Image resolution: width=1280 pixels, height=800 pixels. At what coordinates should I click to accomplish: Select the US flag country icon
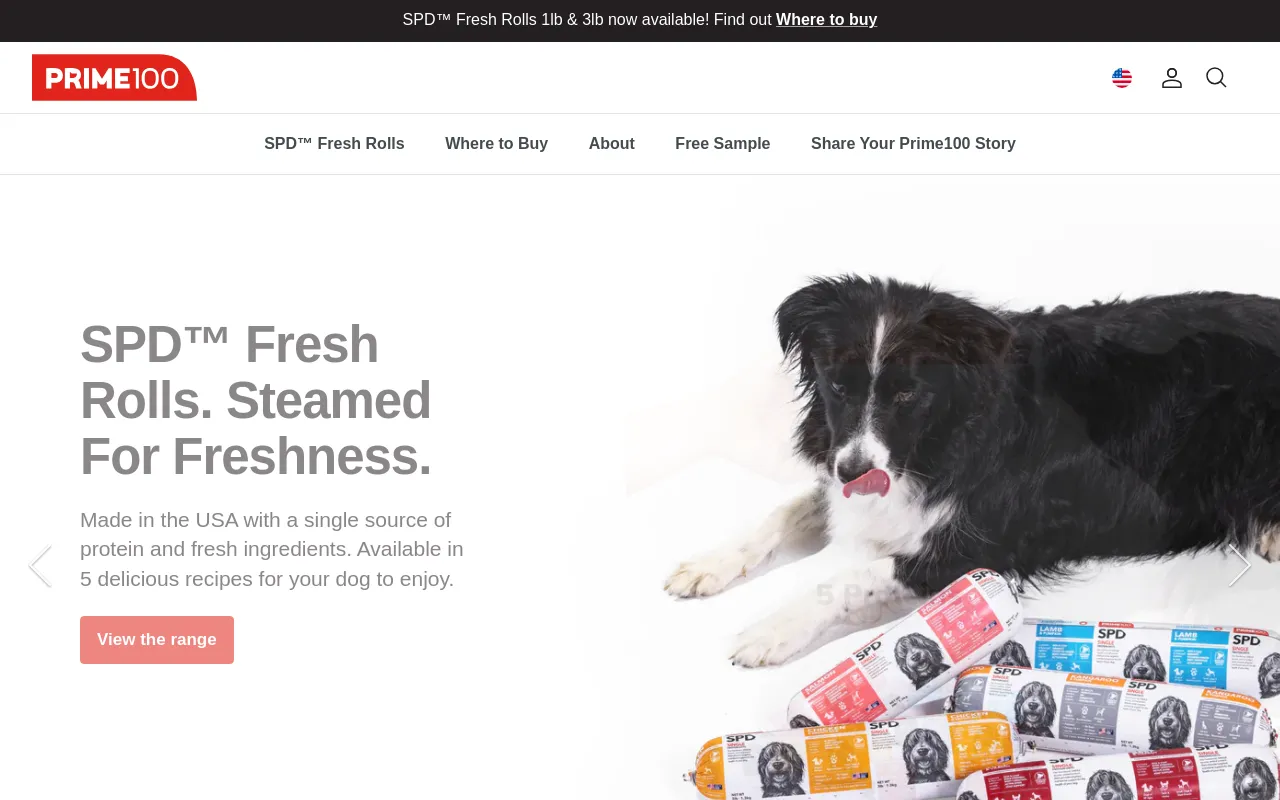click(1122, 78)
